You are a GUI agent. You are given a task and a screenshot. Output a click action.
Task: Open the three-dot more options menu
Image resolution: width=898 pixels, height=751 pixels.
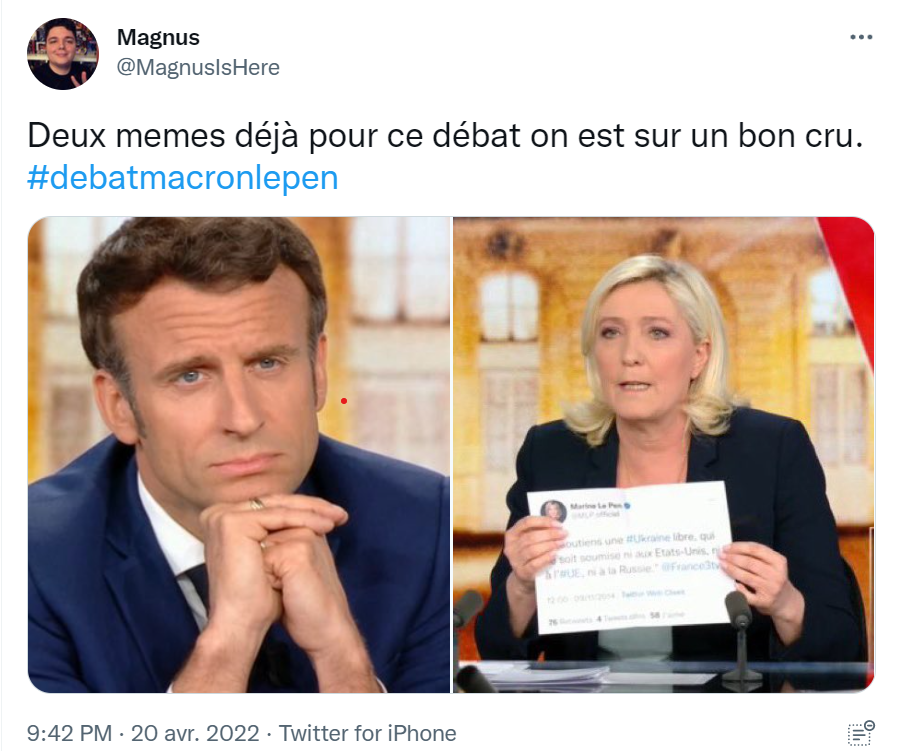pos(861,37)
